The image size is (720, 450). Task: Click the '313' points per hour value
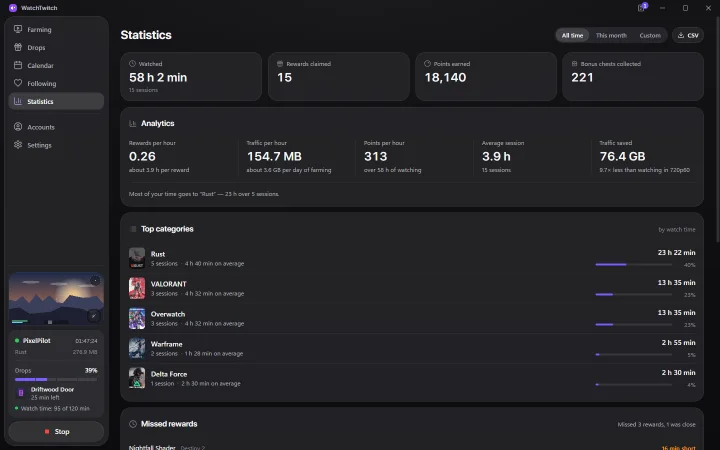[x=376, y=157]
